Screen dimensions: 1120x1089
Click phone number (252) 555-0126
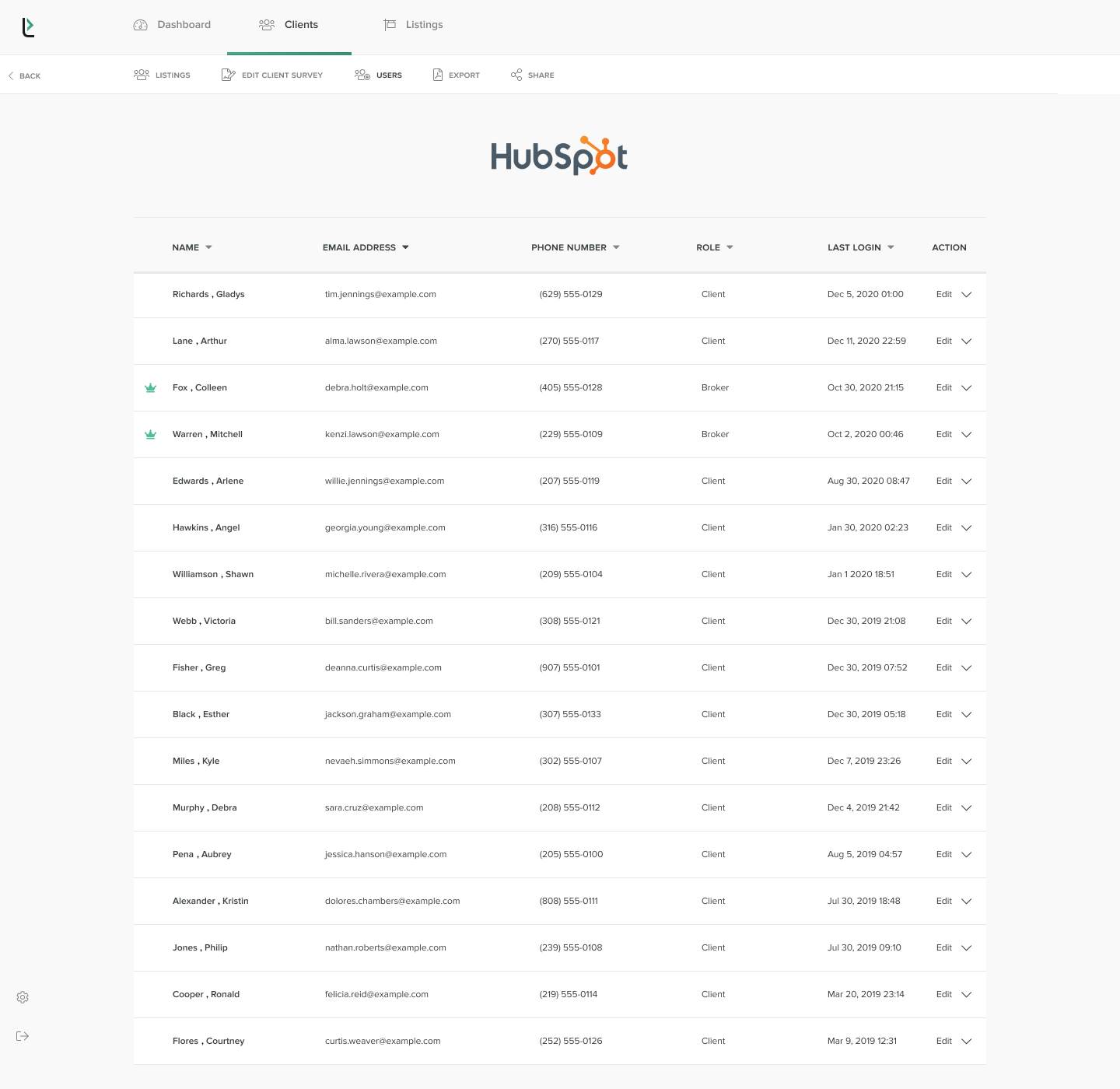point(571,1041)
